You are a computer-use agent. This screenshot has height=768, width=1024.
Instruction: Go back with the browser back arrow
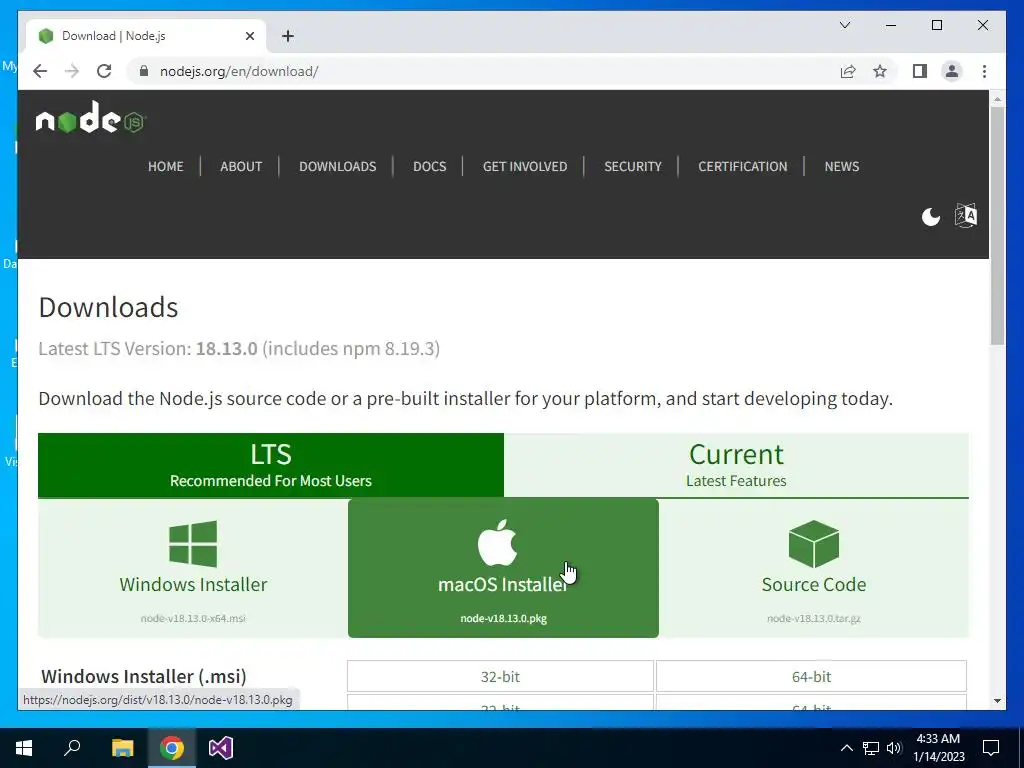point(40,71)
